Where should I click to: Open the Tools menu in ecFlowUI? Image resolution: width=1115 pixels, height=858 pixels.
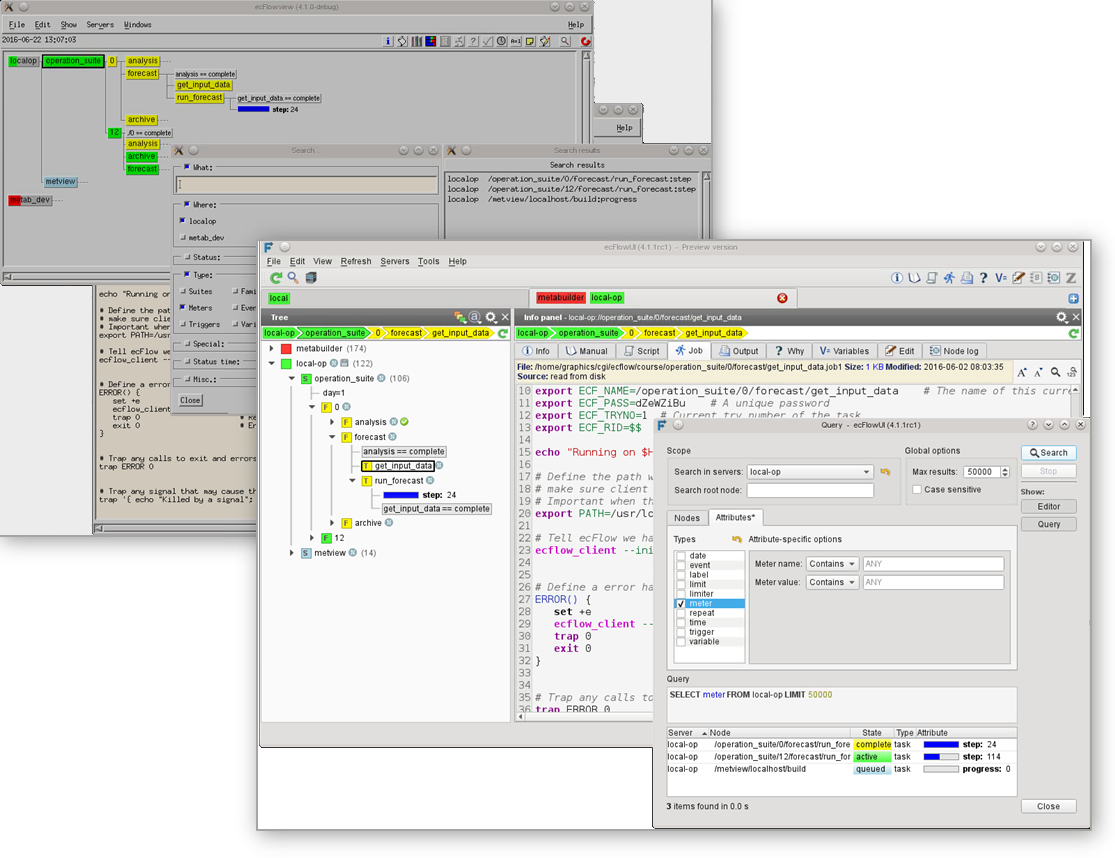coord(428,262)
